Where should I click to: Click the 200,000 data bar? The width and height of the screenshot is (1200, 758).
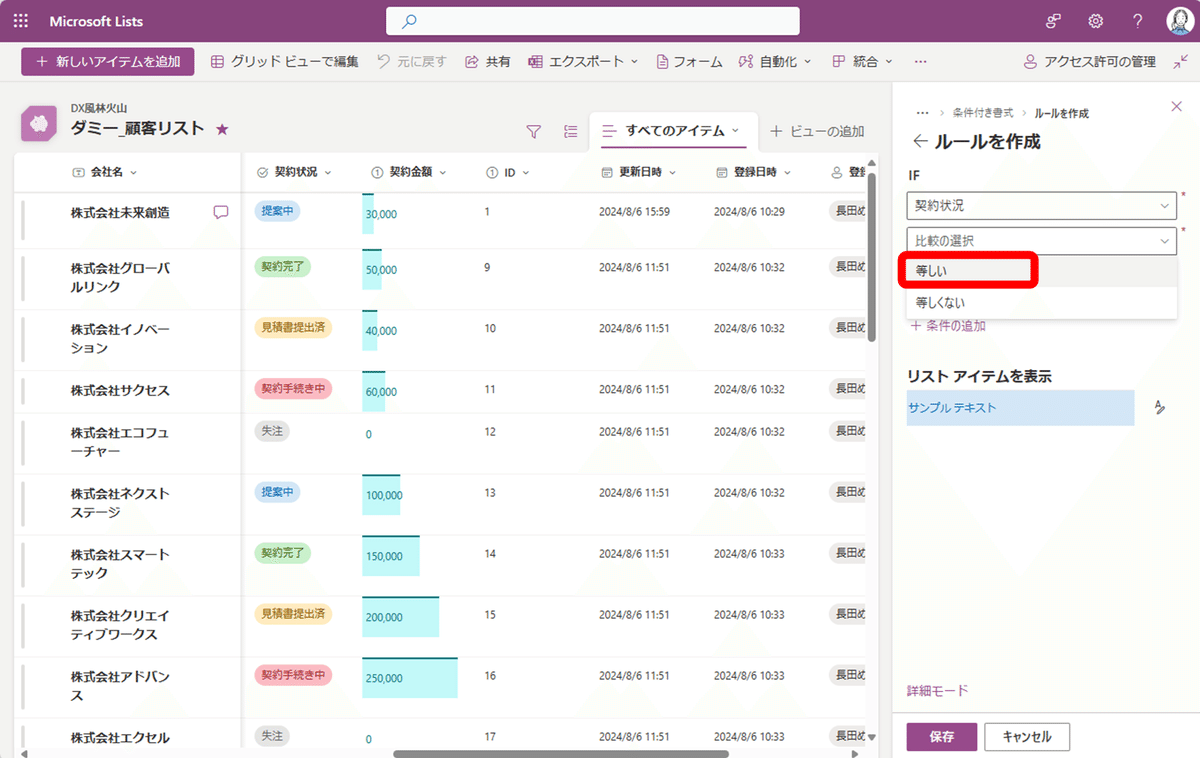[x=400, y=617]
